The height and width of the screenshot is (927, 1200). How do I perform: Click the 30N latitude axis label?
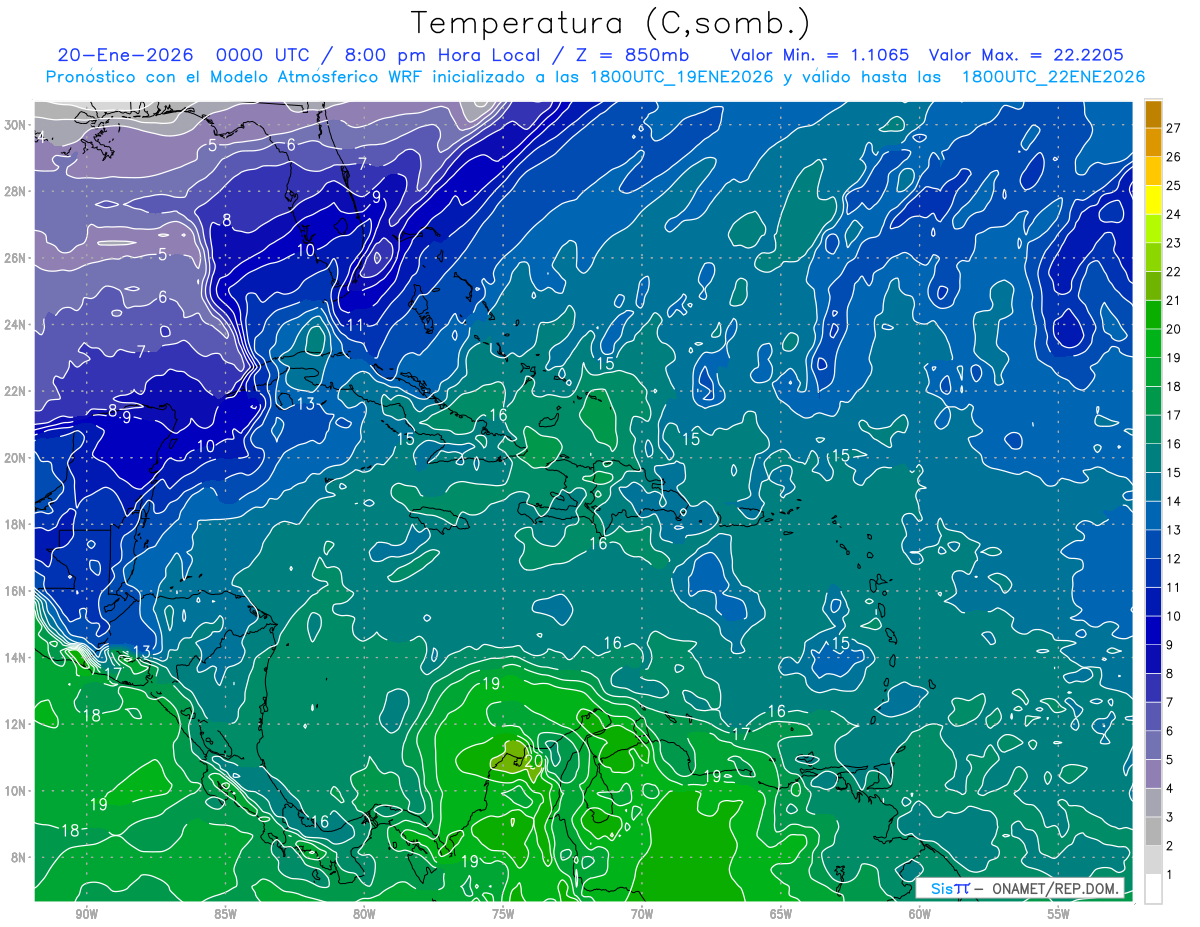pos(15,125)
